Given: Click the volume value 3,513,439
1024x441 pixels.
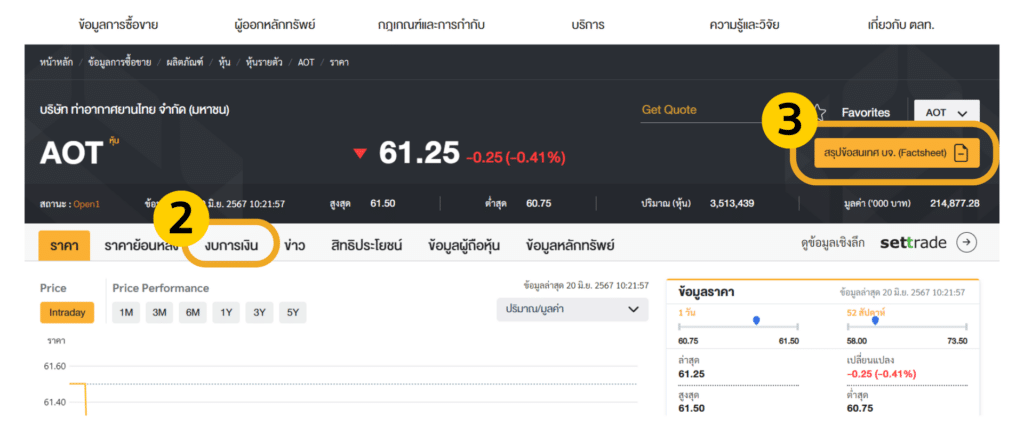Looking at the screenshot, I should point(732,203).
